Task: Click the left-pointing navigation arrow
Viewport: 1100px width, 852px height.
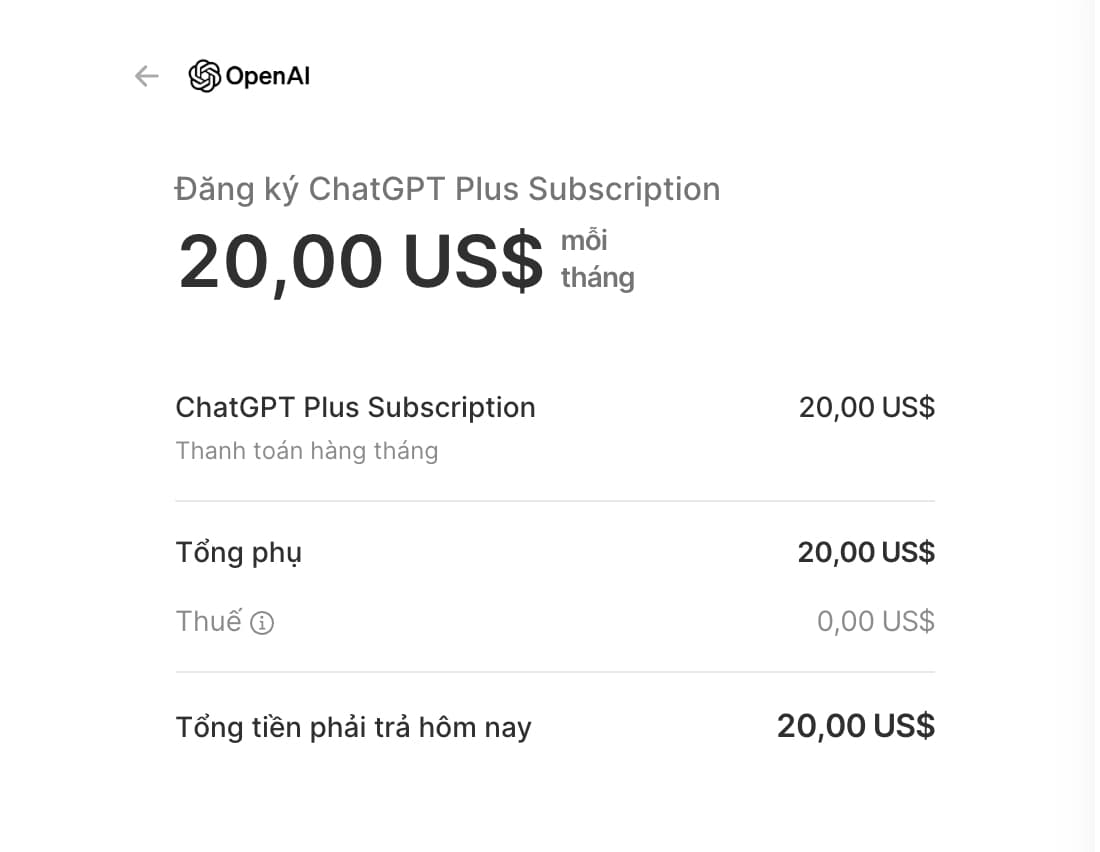Action: pos(146,75)
